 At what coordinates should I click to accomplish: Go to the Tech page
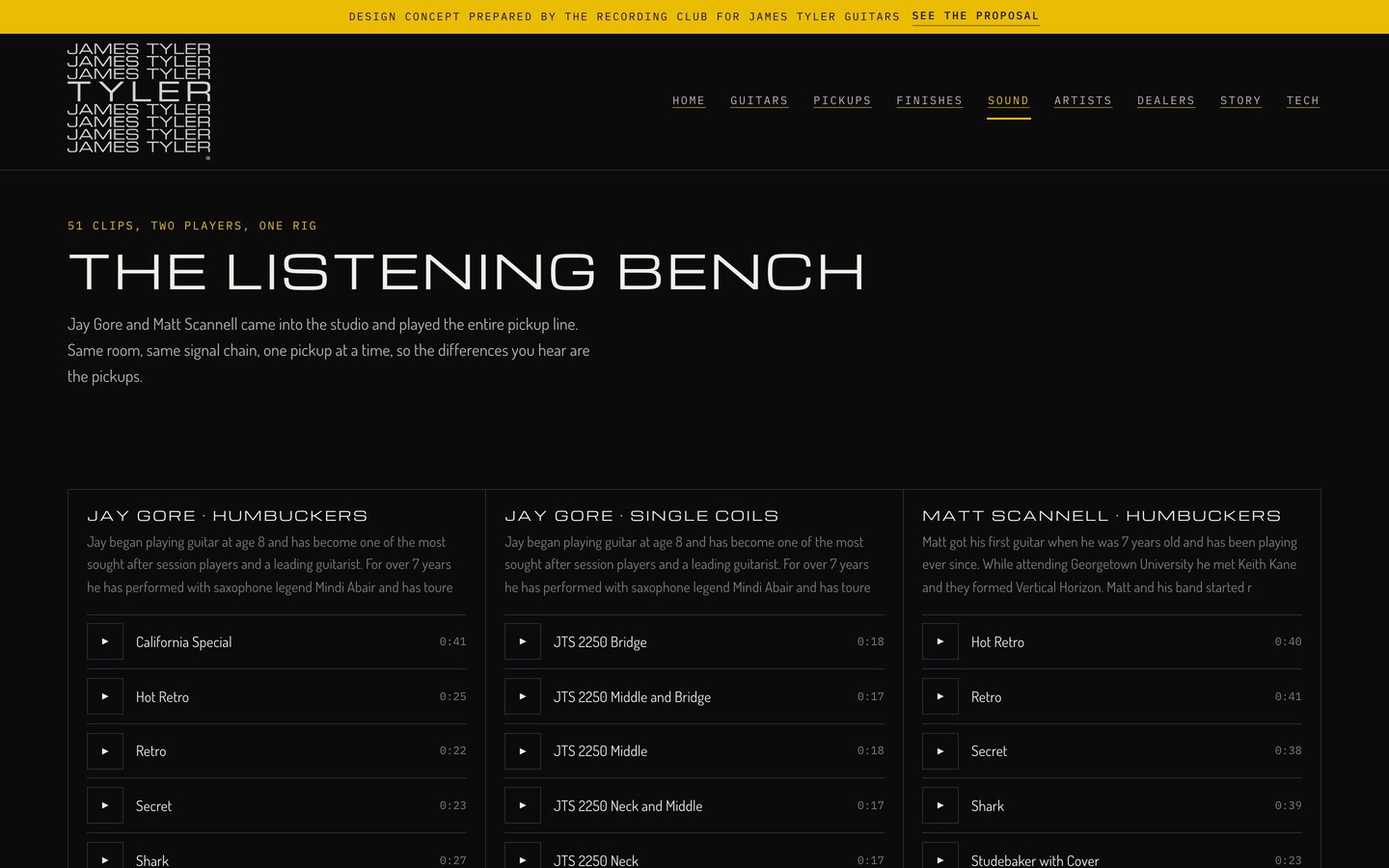pyautogui.click(x=1302, y=100)
